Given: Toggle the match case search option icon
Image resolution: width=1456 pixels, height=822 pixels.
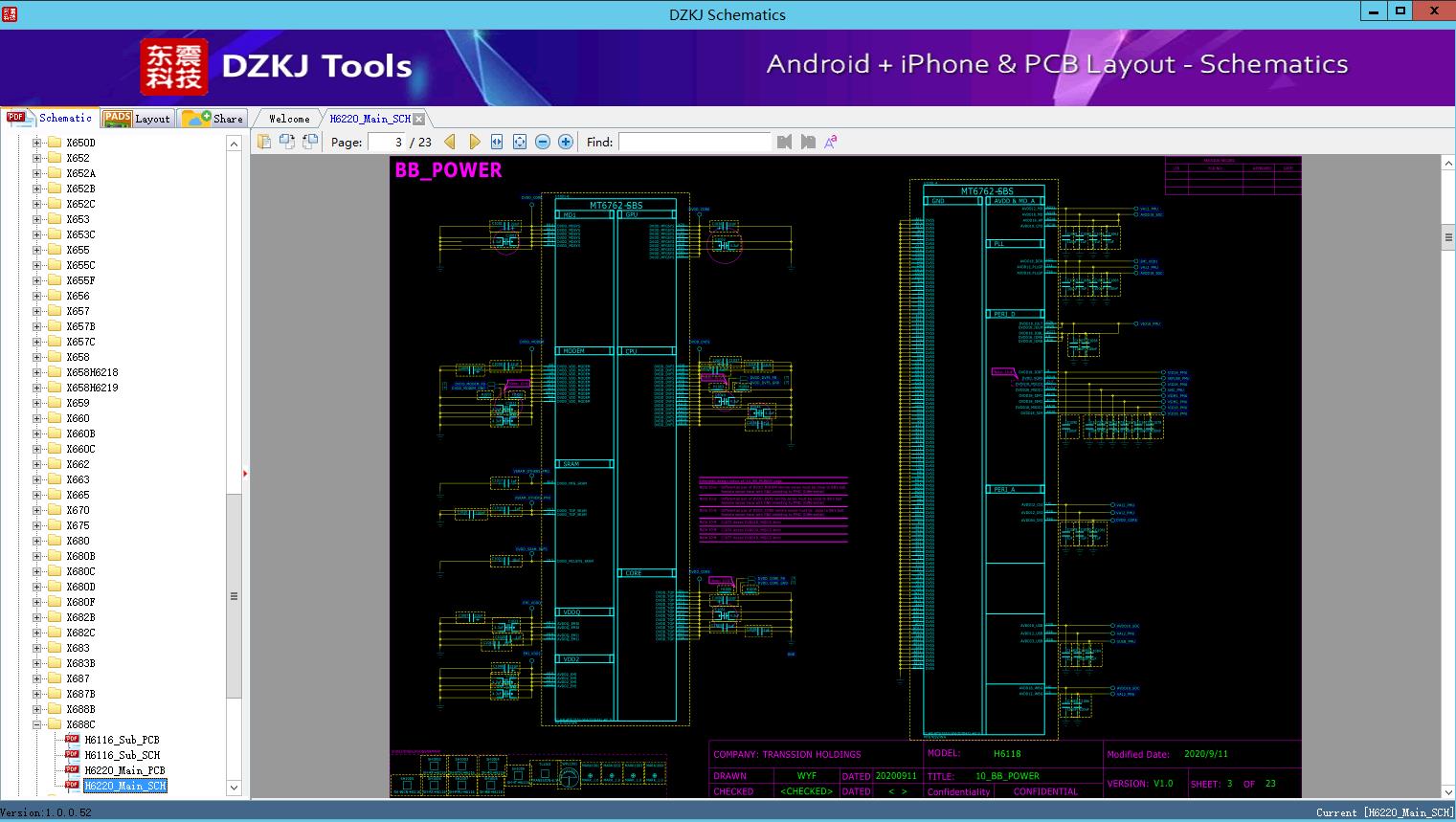Looking at the screenshot, I should 831,142.
